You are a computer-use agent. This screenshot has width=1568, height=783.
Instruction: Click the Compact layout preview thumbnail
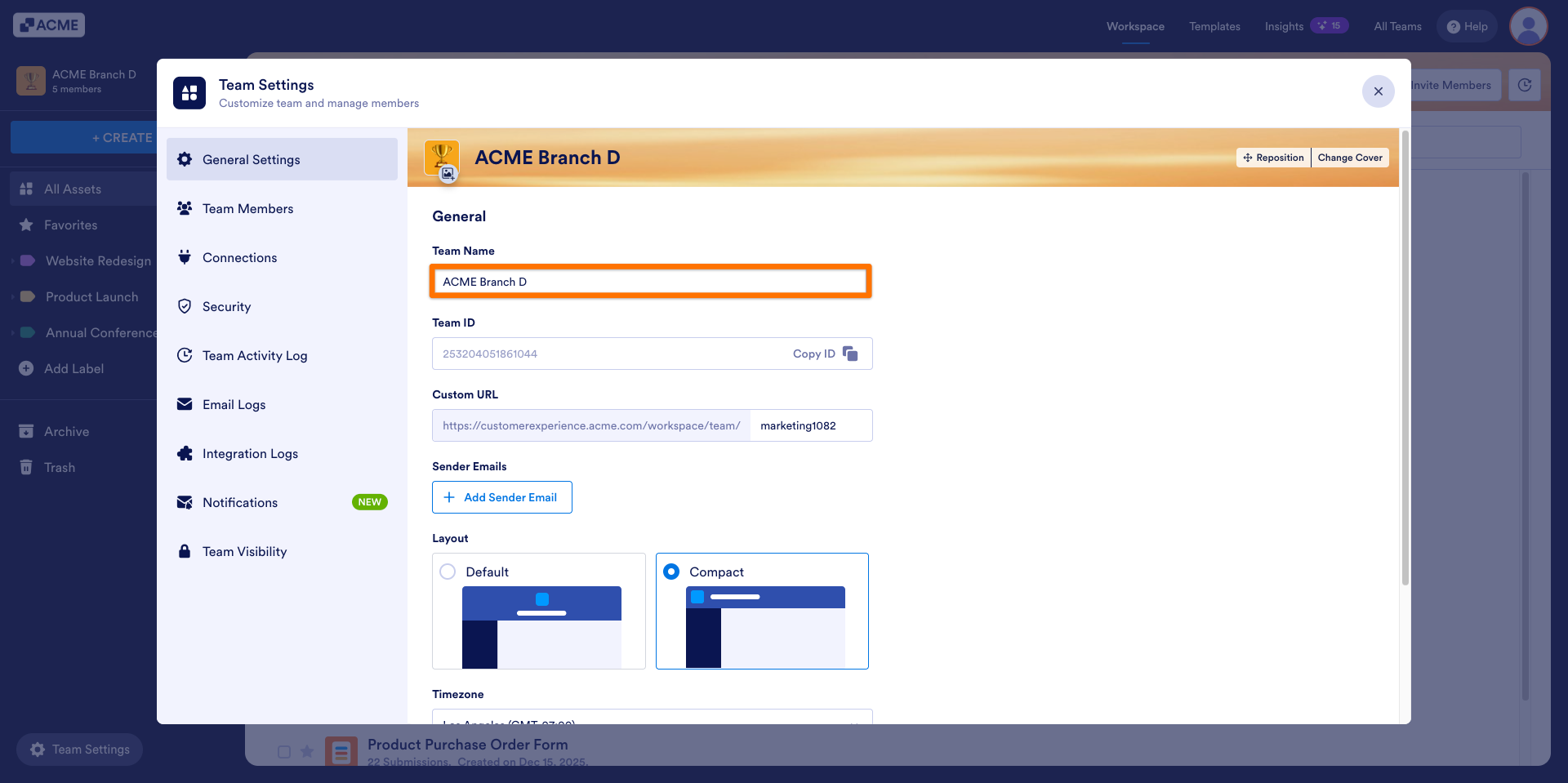pos(765,627)
